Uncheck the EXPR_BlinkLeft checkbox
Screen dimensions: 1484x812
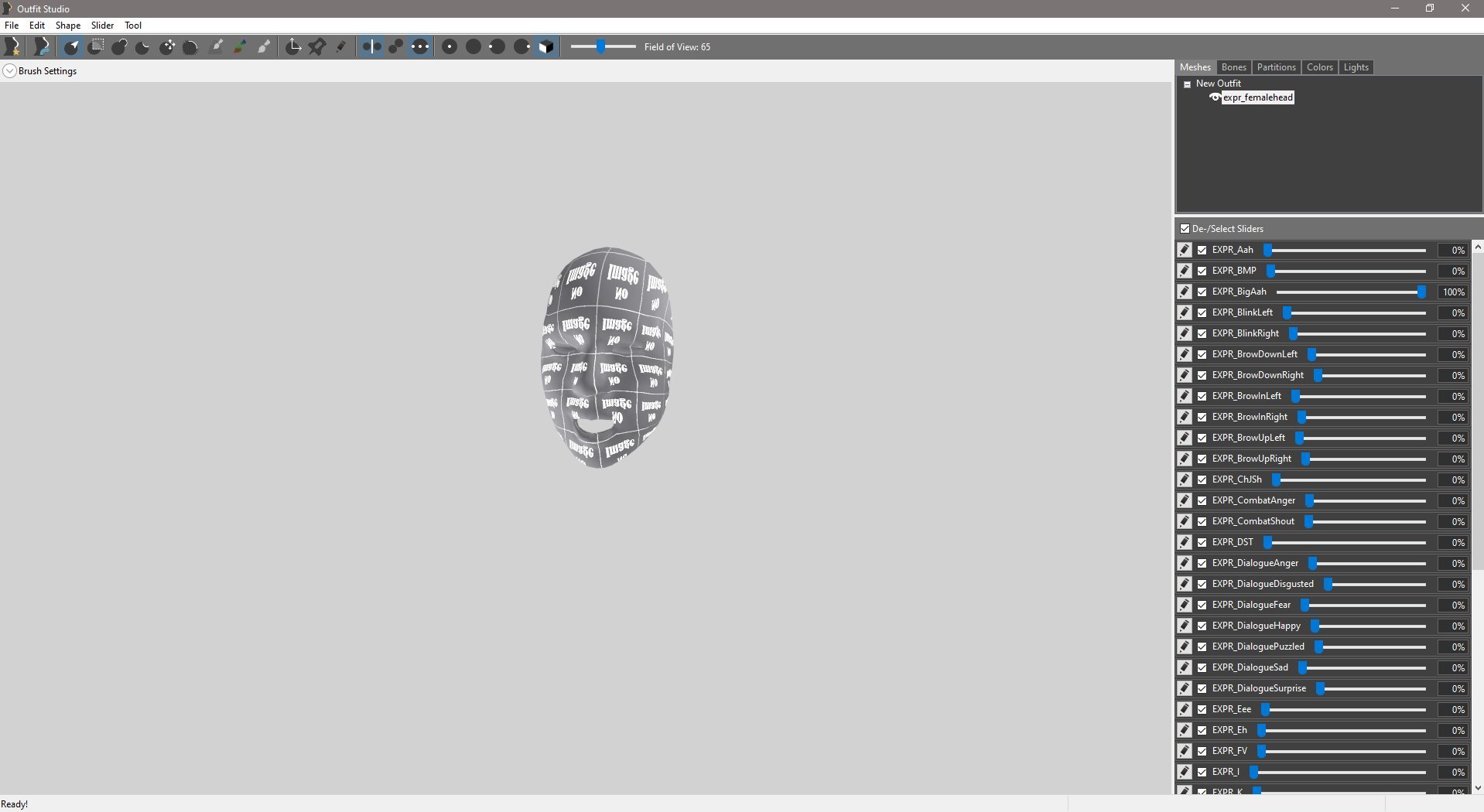coord(1202,313)
